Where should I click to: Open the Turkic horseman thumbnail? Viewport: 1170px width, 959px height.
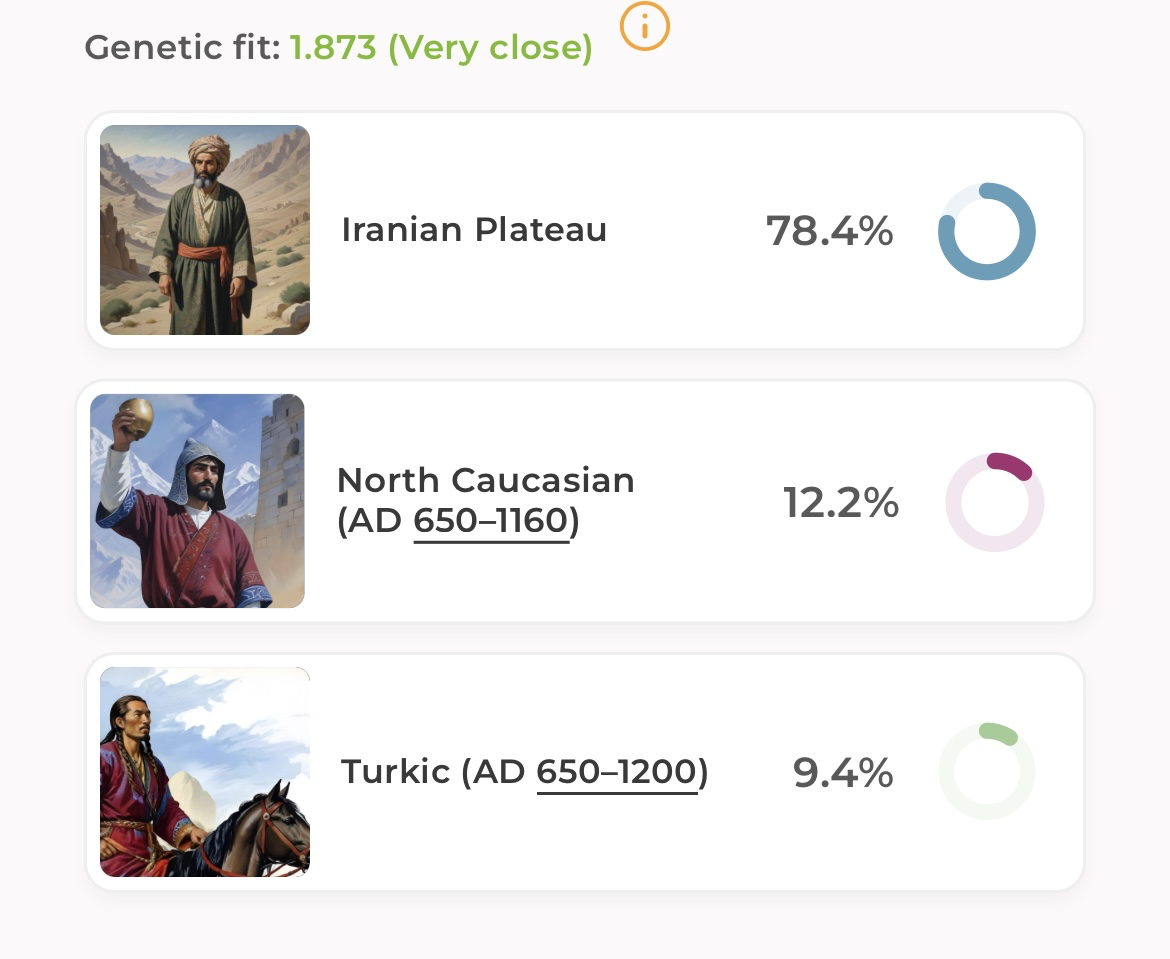pyautogui.click(x=205, y=772)
